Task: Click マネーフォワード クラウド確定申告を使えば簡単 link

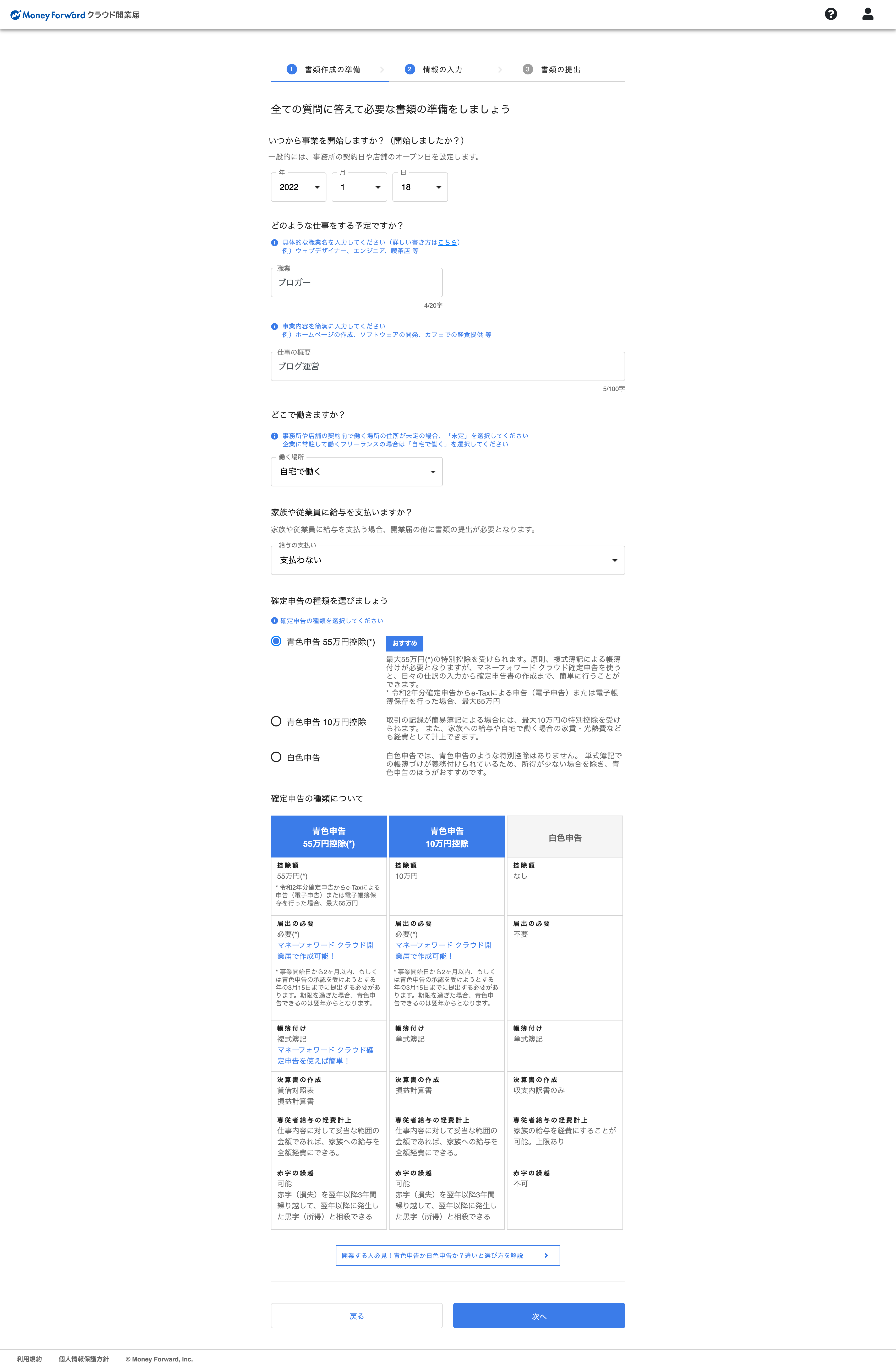Action: (x=325, y=1055)
